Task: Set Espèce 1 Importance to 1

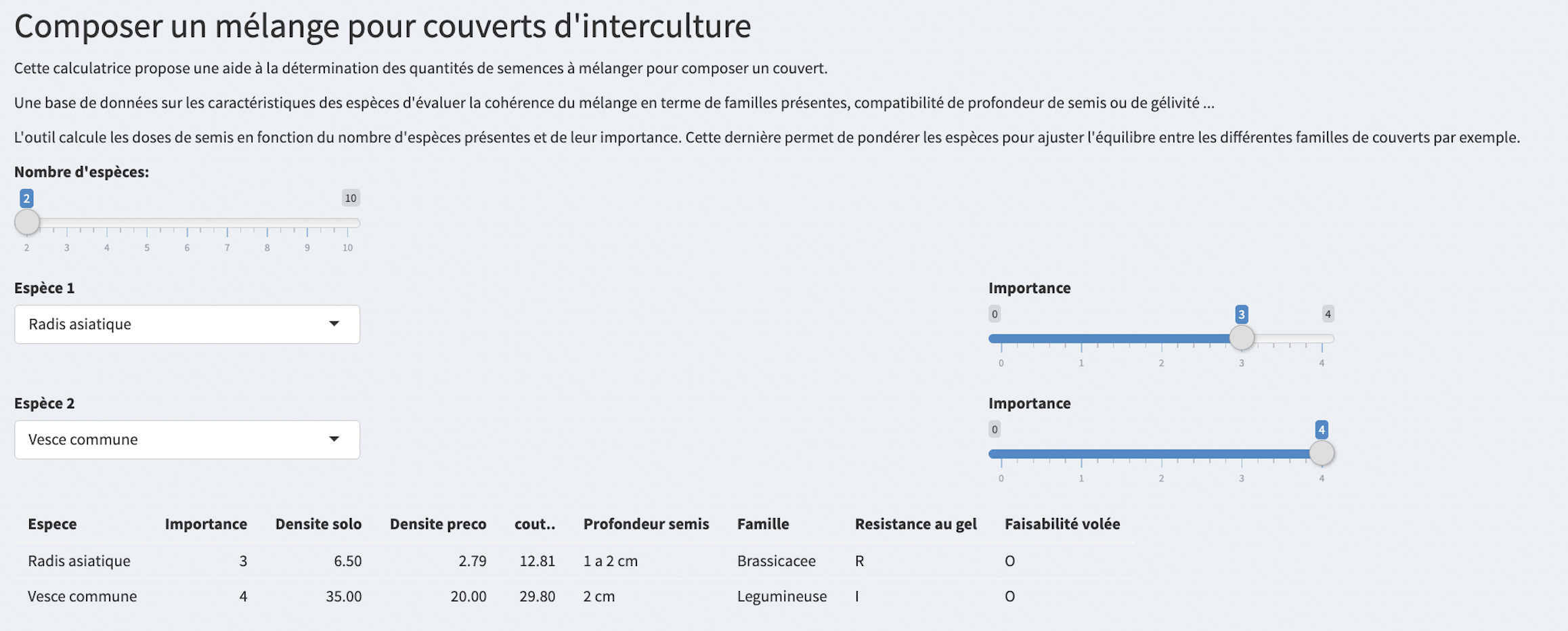Action: pyautogui.click(x=1081, y=339)
